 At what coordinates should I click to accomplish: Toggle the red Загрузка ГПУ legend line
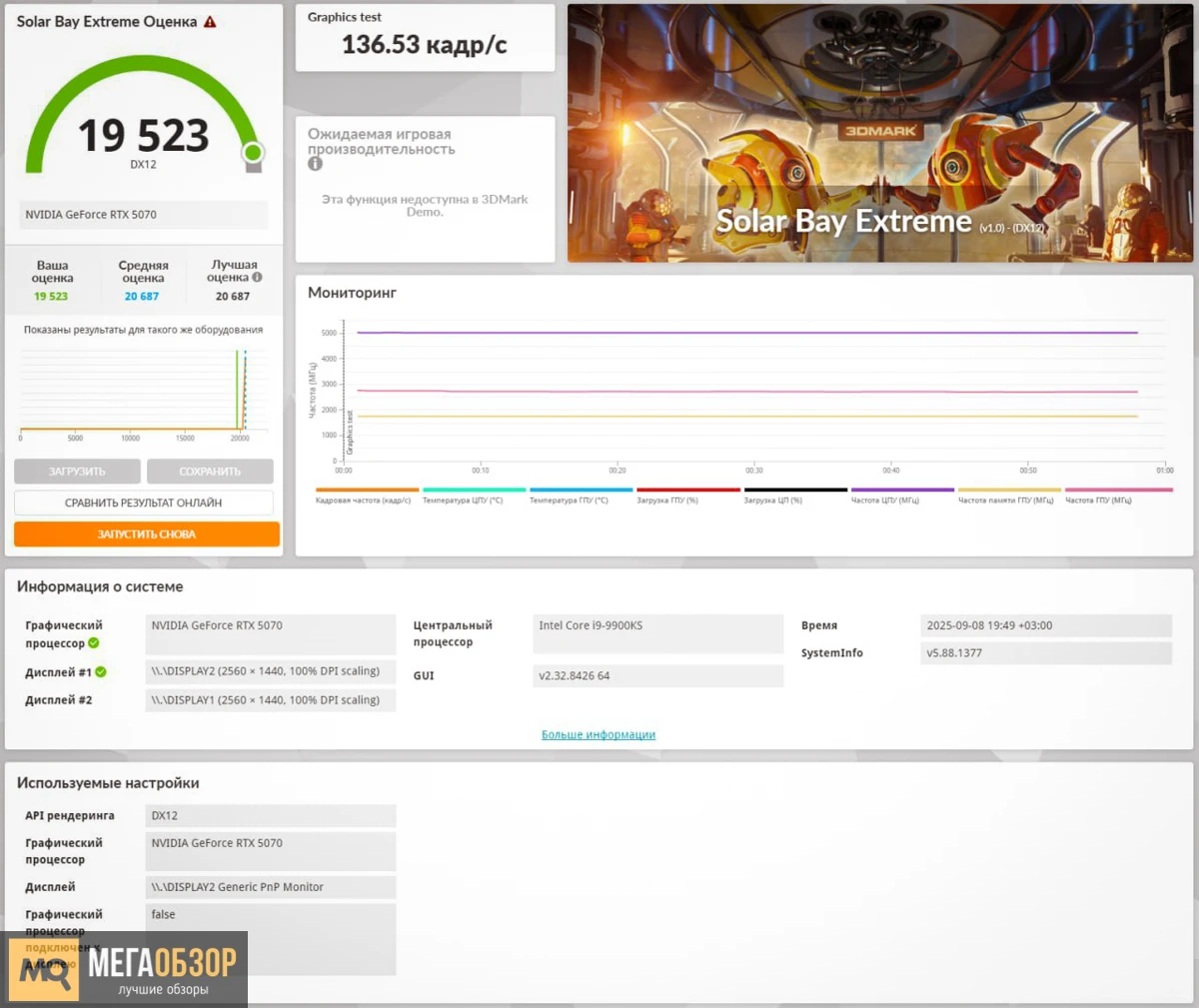click(x=688, y=491)
